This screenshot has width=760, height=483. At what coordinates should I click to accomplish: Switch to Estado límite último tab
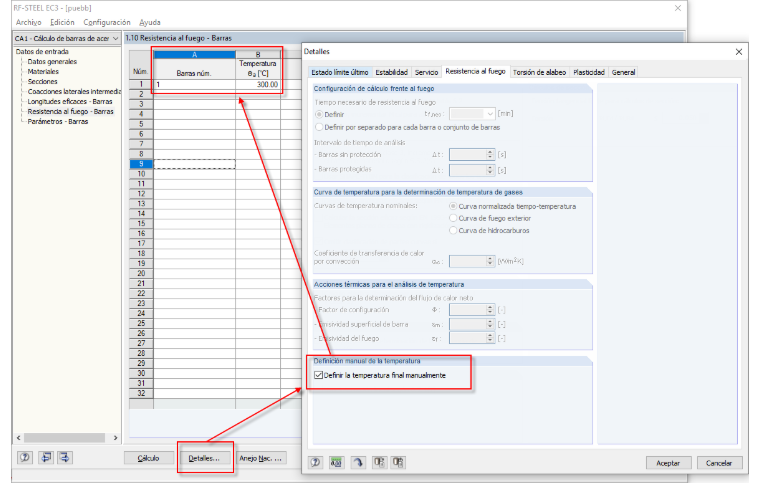point(340,72)
